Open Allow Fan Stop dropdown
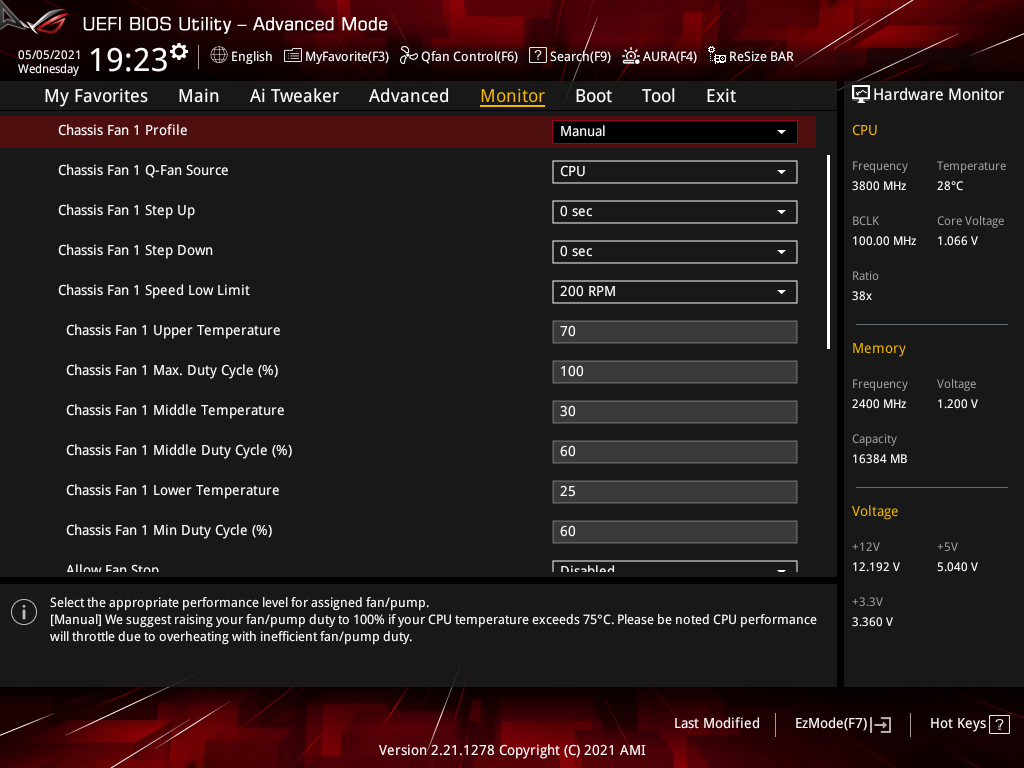The height and width of the screenshot is (768, 1024). (x=675, y=567)
